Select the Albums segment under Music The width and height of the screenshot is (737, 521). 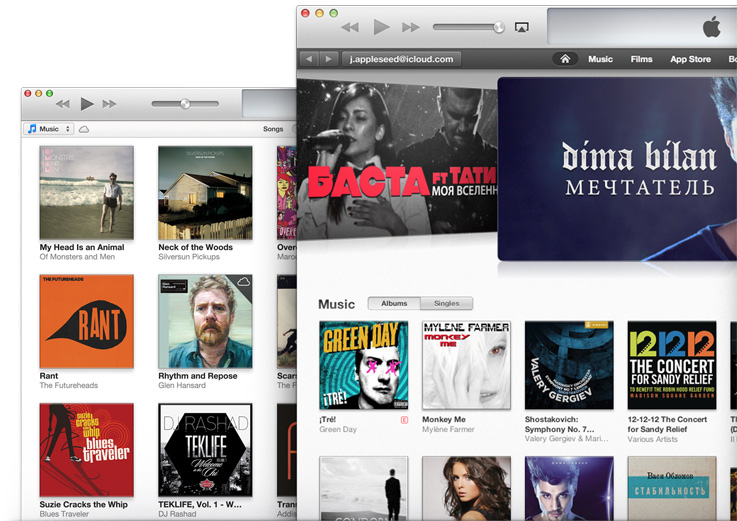click(x=394, y=303)
